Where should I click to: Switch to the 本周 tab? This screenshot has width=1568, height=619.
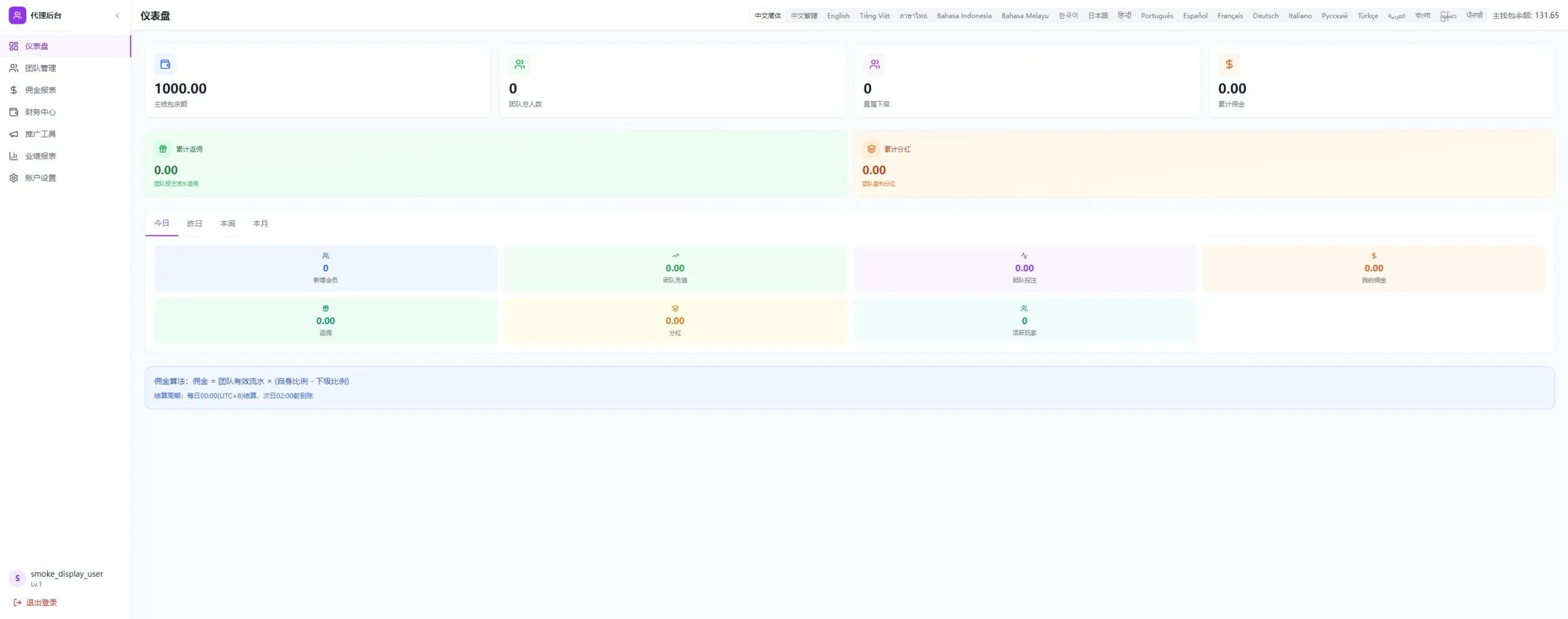228,224
